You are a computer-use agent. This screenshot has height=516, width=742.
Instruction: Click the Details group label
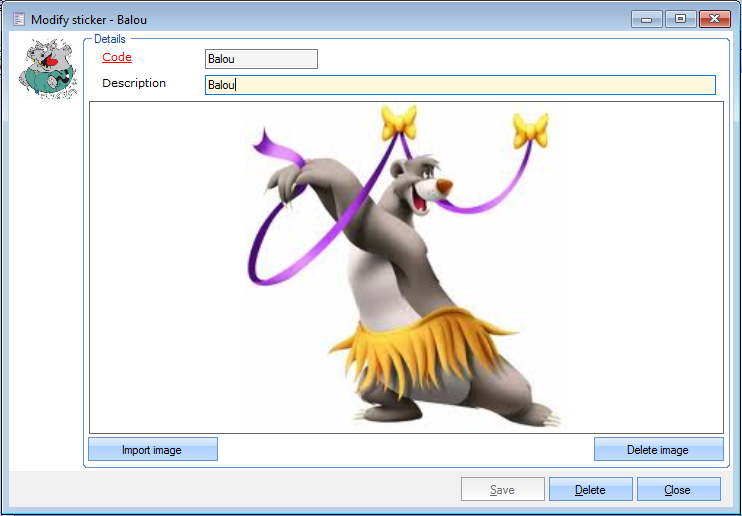point(110,39)
